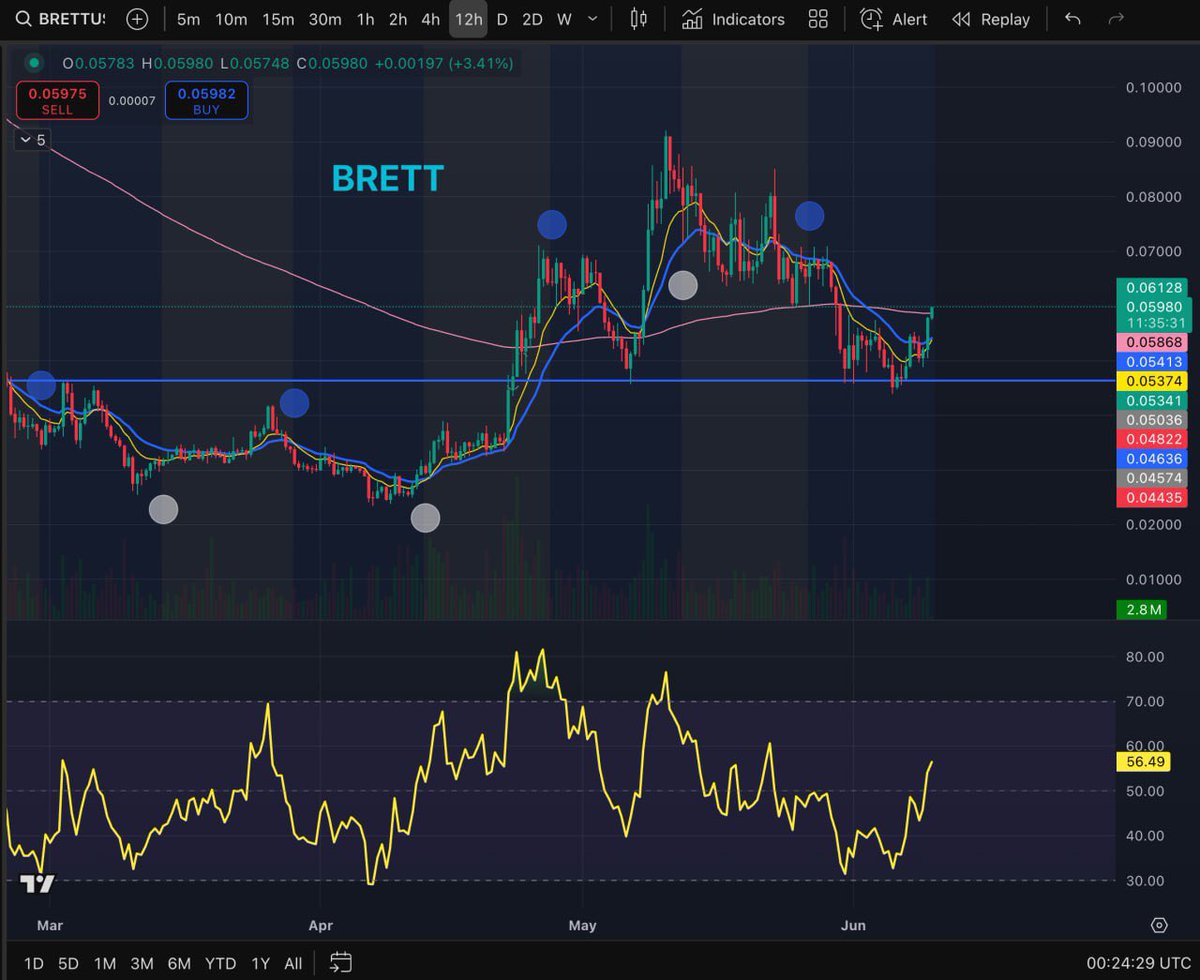Set the date range to 1D
Screen dimensions: 1200x980
[33, 963]
